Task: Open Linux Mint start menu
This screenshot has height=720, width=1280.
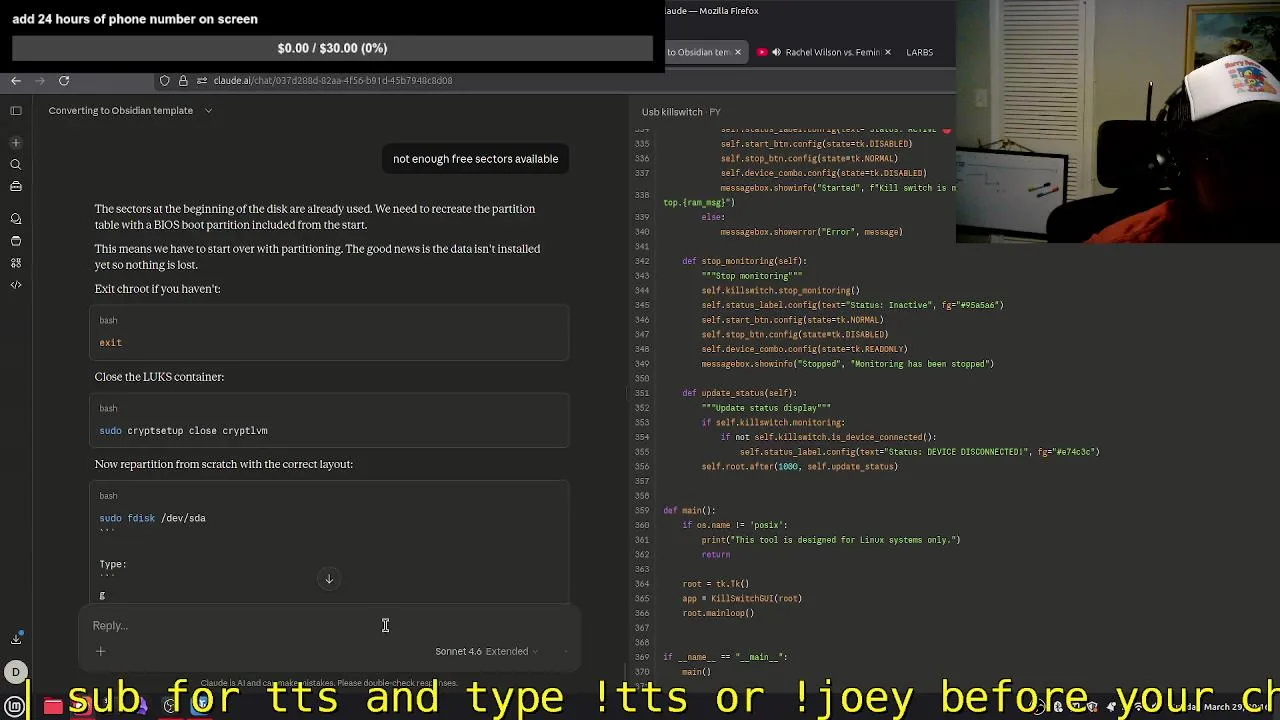Action: (x=15, y=706)
